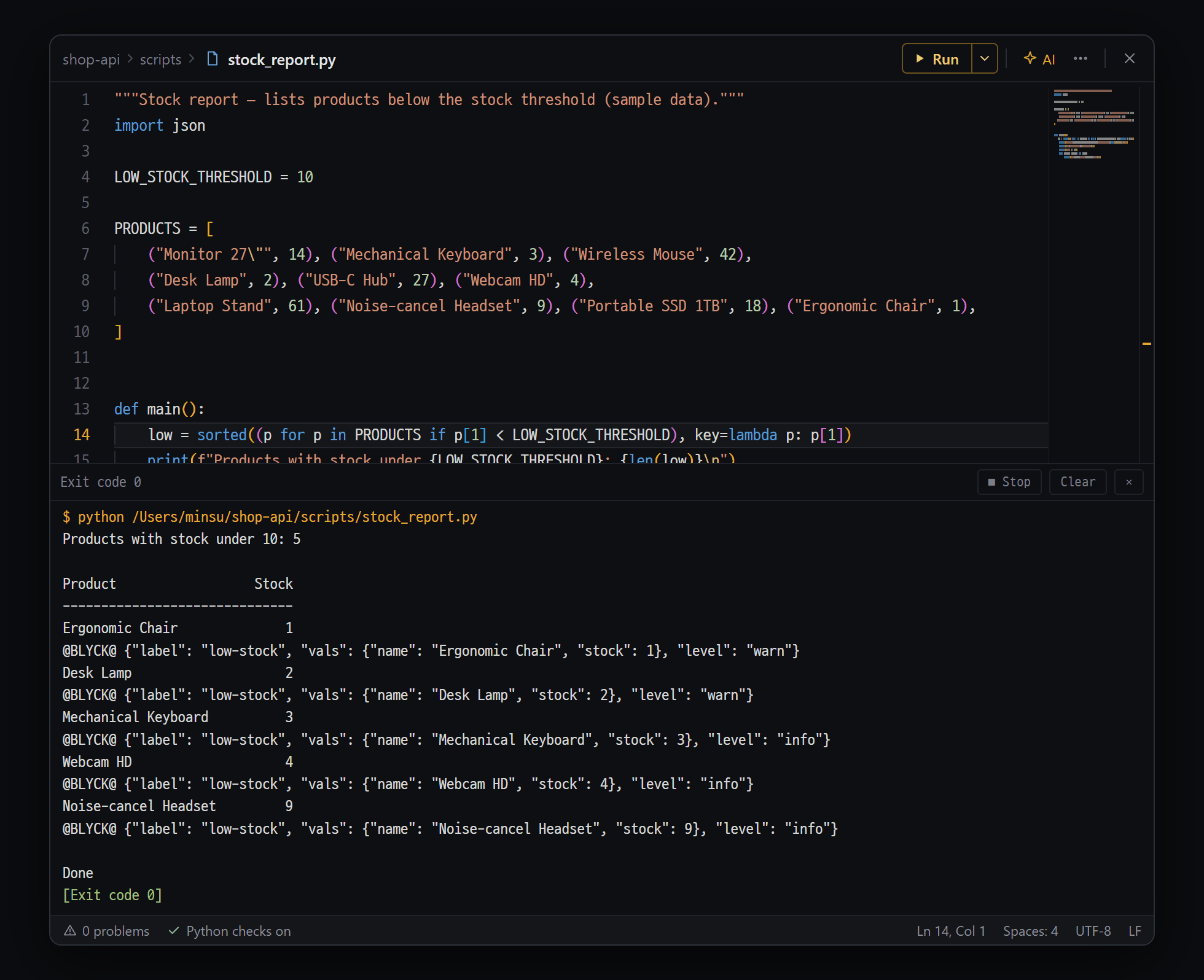Change indentation via Spaces: 4
The image size is (1204, 980).
tap(1030, 931)
